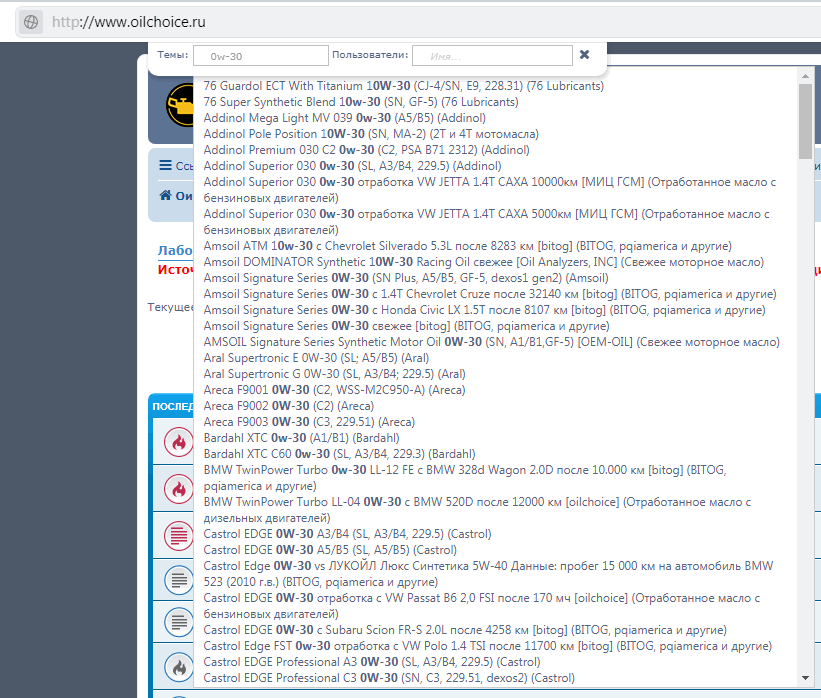Viewport: 821px width, 698px height.
Task: Open the topic with red lined-page icon
Action: click(x=179, y=535)
